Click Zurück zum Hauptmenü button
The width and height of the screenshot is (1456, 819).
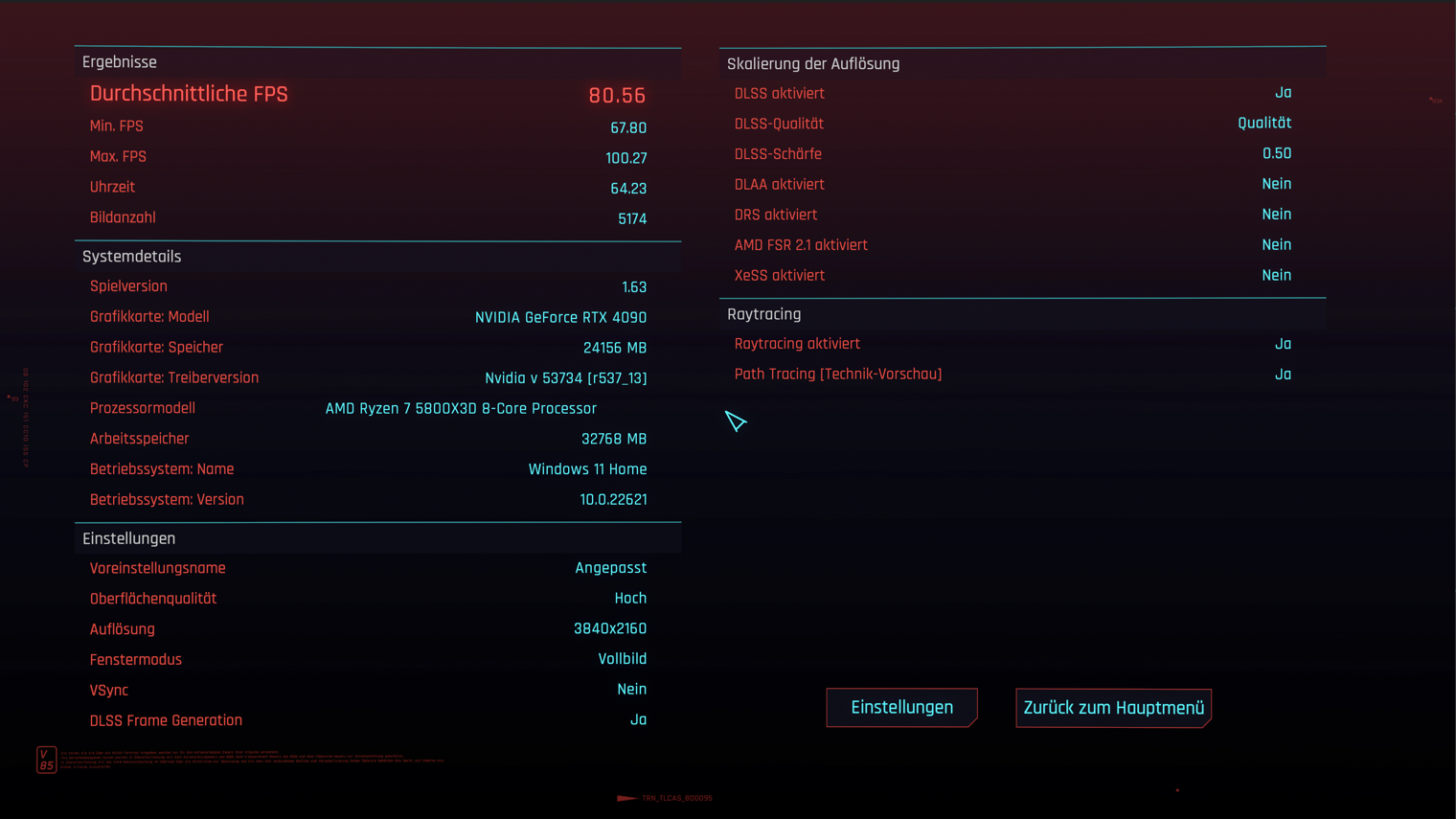[x=1113, y=708]
